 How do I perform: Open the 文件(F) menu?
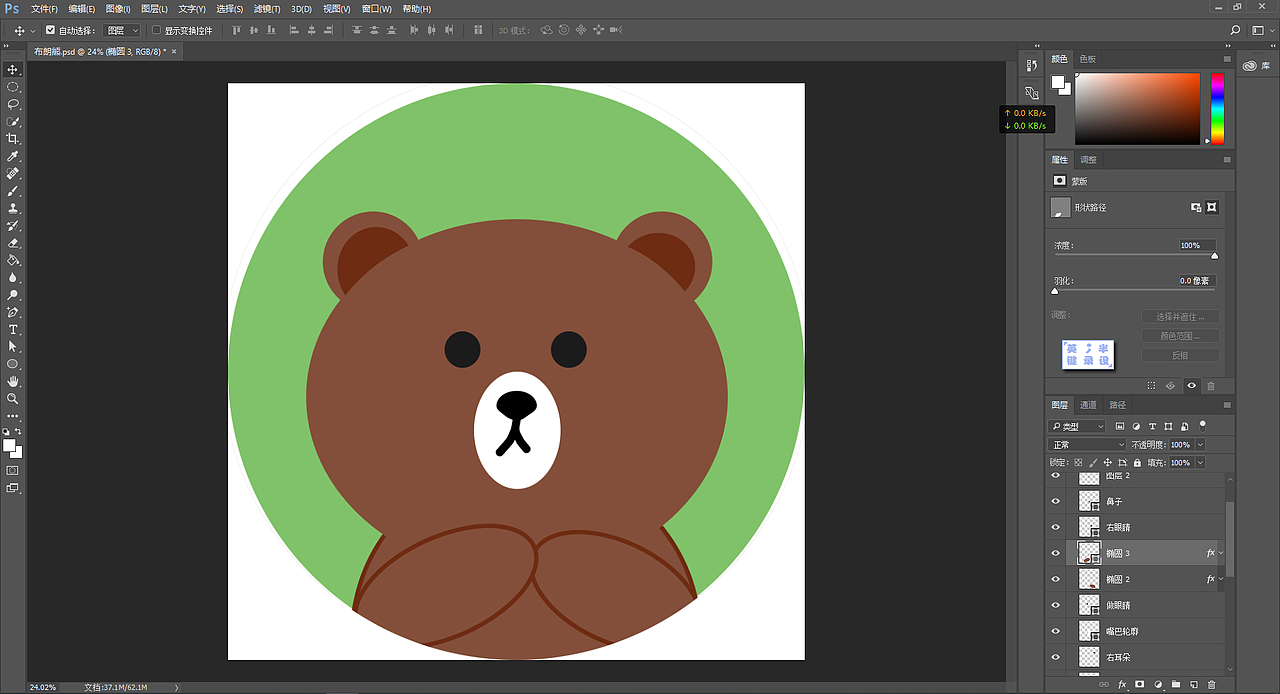tap(44, 9)
